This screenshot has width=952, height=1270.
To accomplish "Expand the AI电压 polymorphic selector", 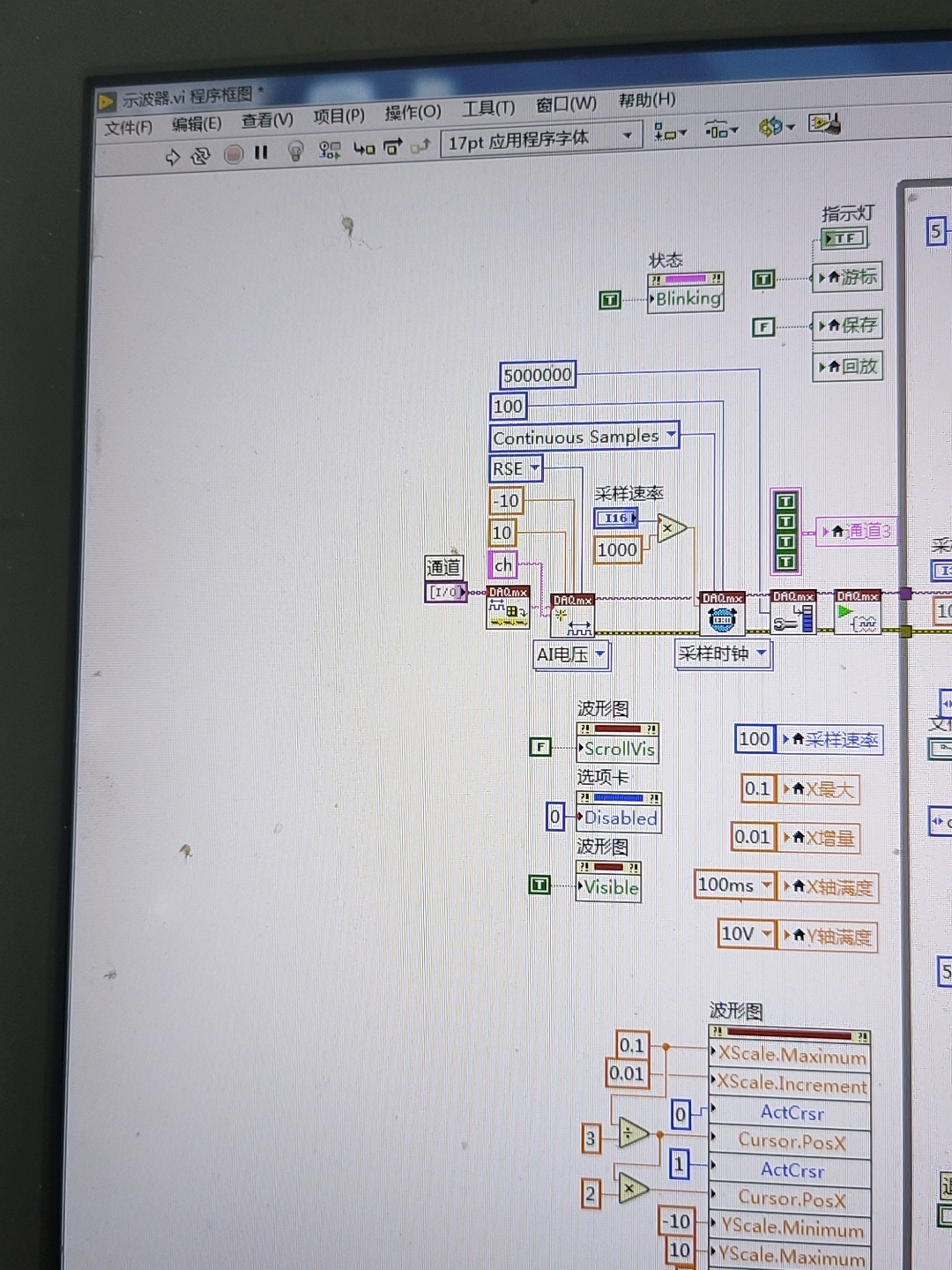I will click(572, 654).
